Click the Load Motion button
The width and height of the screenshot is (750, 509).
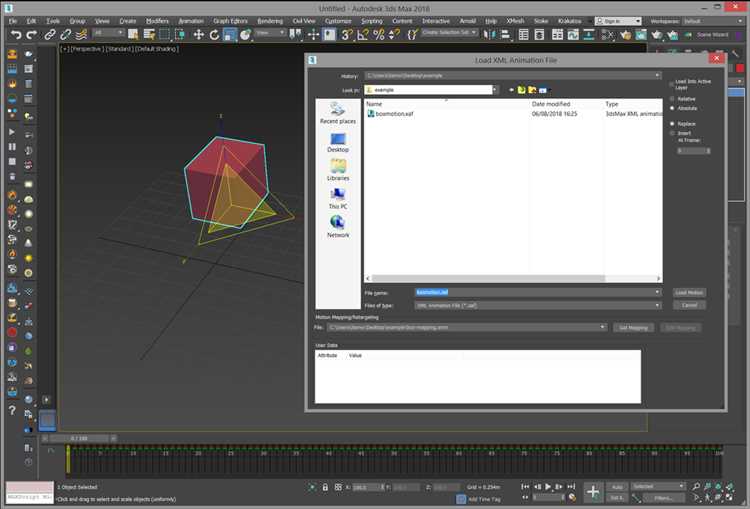point(689,292)
